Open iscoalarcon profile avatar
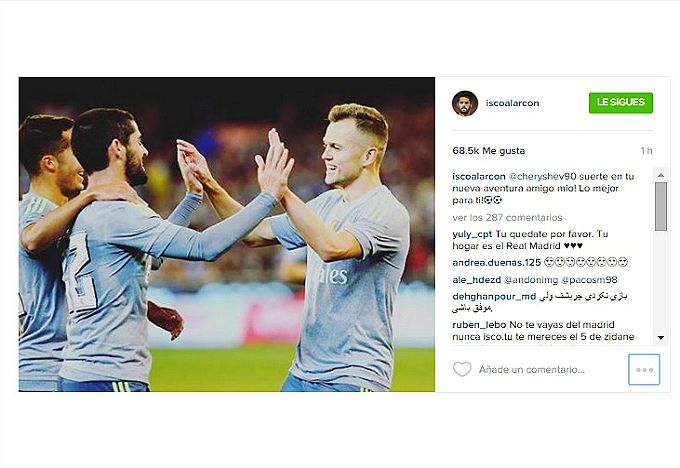 [x=465, y=103]
